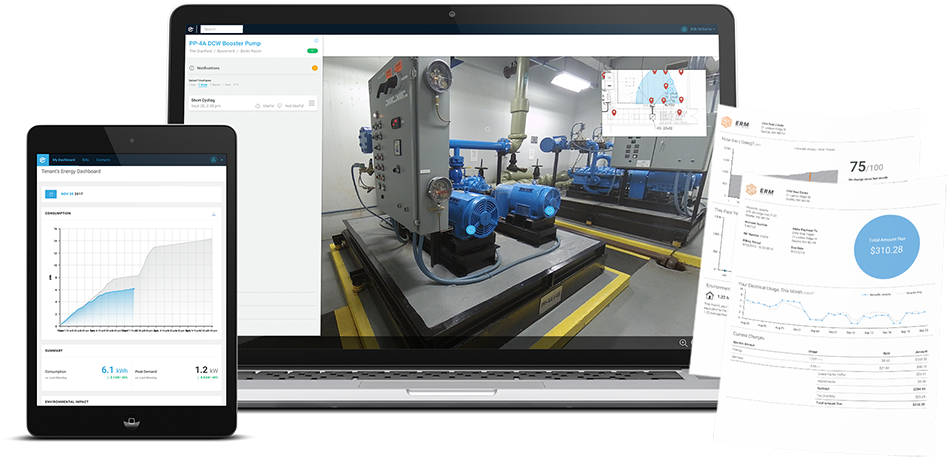Switch to Bills tab on tablet
Viewport: 947px width, 457px height.
(x=85, y=160)
